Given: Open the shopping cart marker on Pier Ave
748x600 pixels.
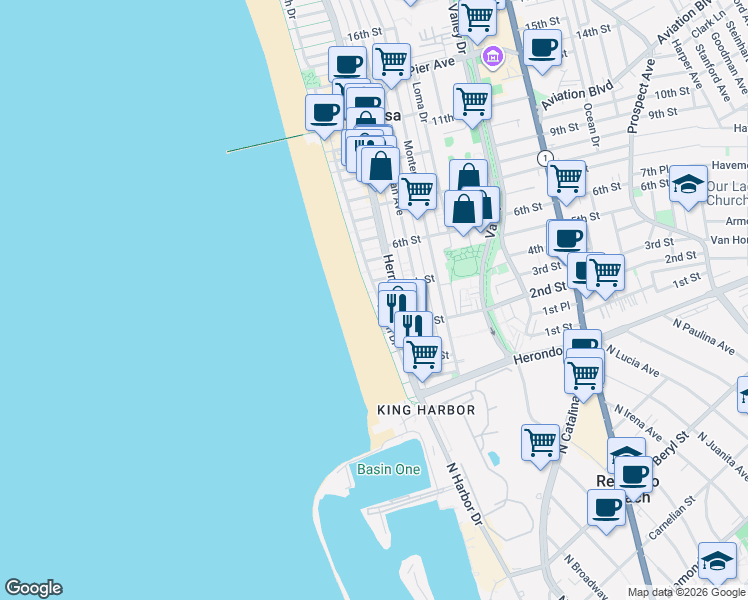Looking at the screenshot, I should pos(391,63).
